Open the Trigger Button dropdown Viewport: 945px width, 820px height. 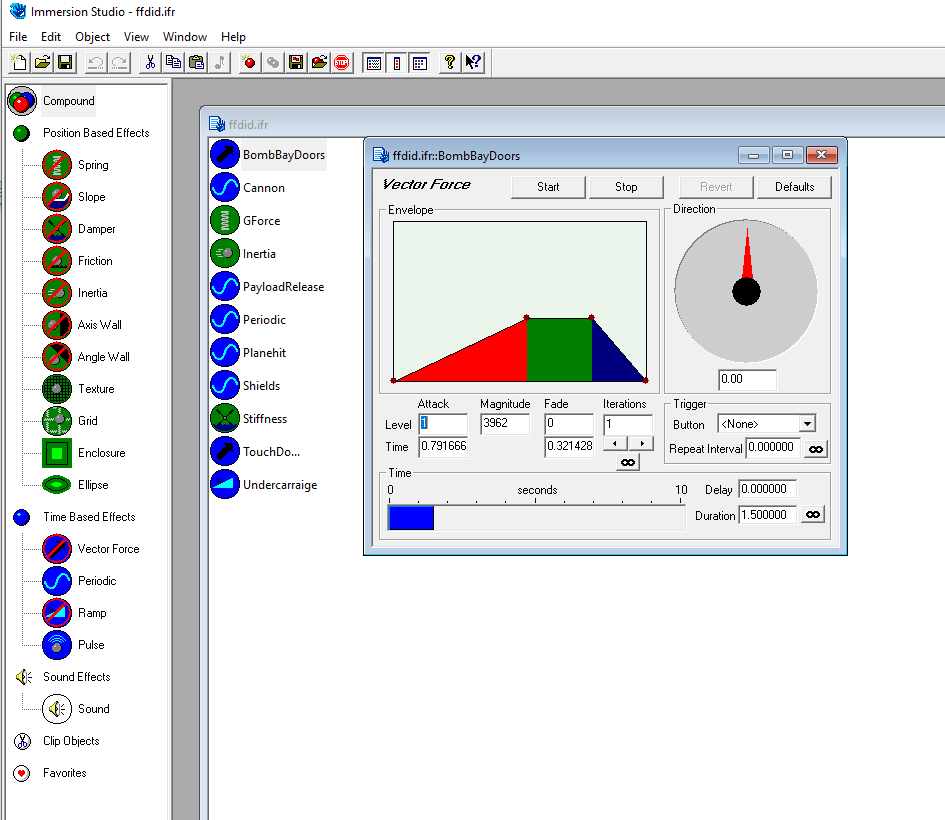[x=806, y=424]
